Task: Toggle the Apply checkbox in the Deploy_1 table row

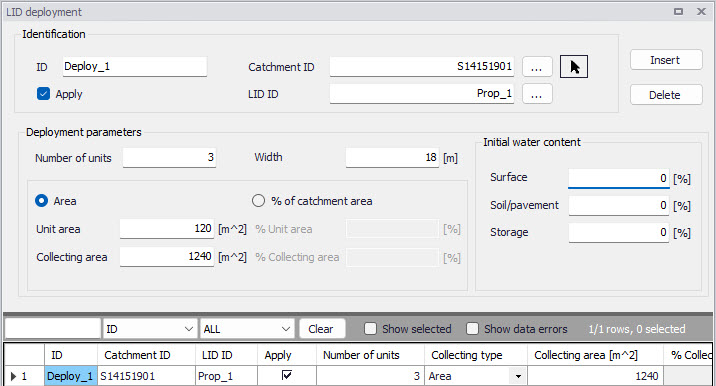Action: 287,375
